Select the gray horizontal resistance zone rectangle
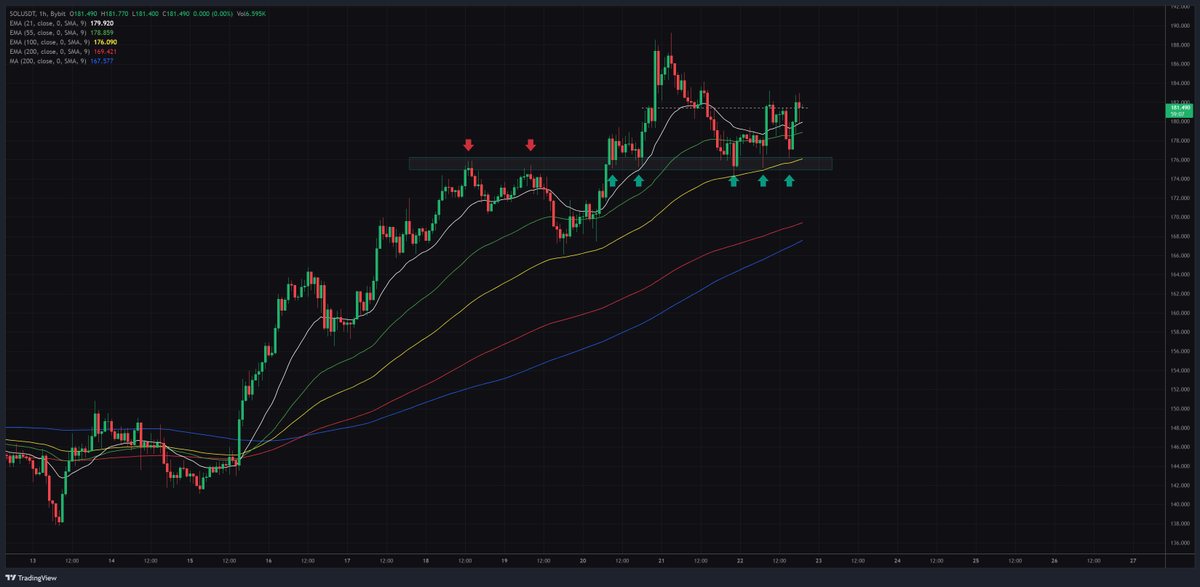1200x587 pixels. click(x=620, y=163)
